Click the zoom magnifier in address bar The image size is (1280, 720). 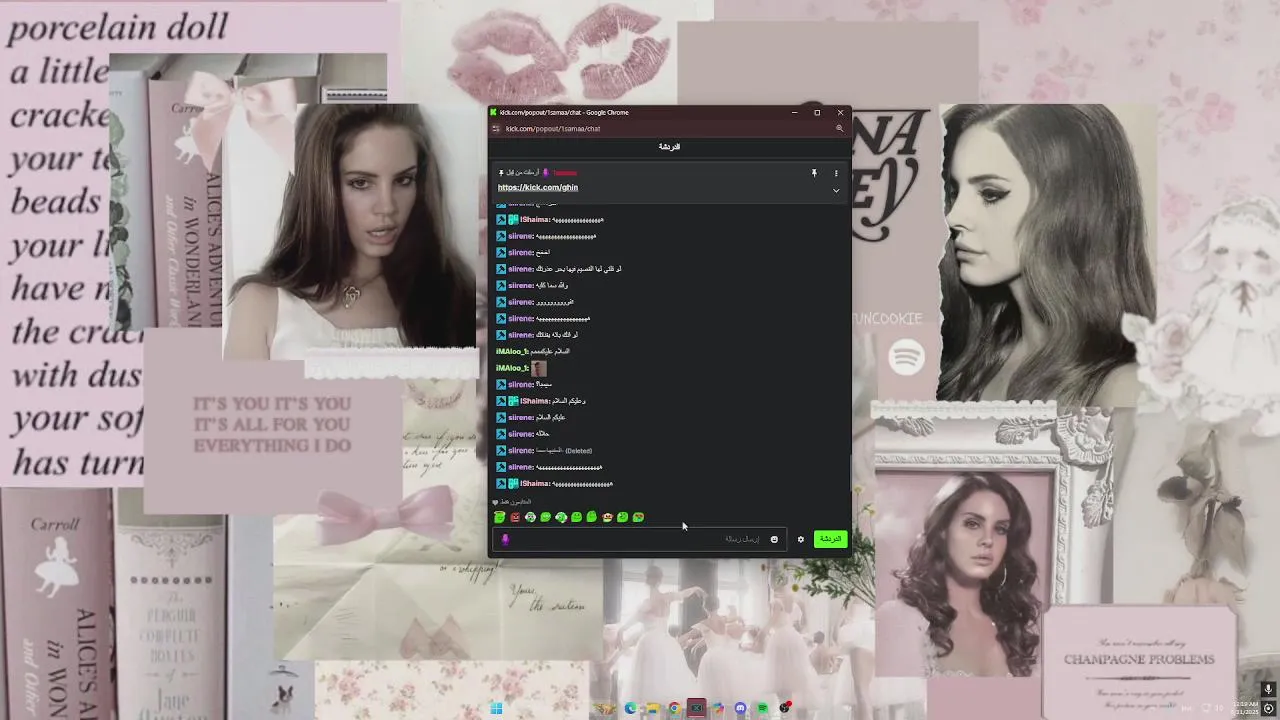coord(839,128)
